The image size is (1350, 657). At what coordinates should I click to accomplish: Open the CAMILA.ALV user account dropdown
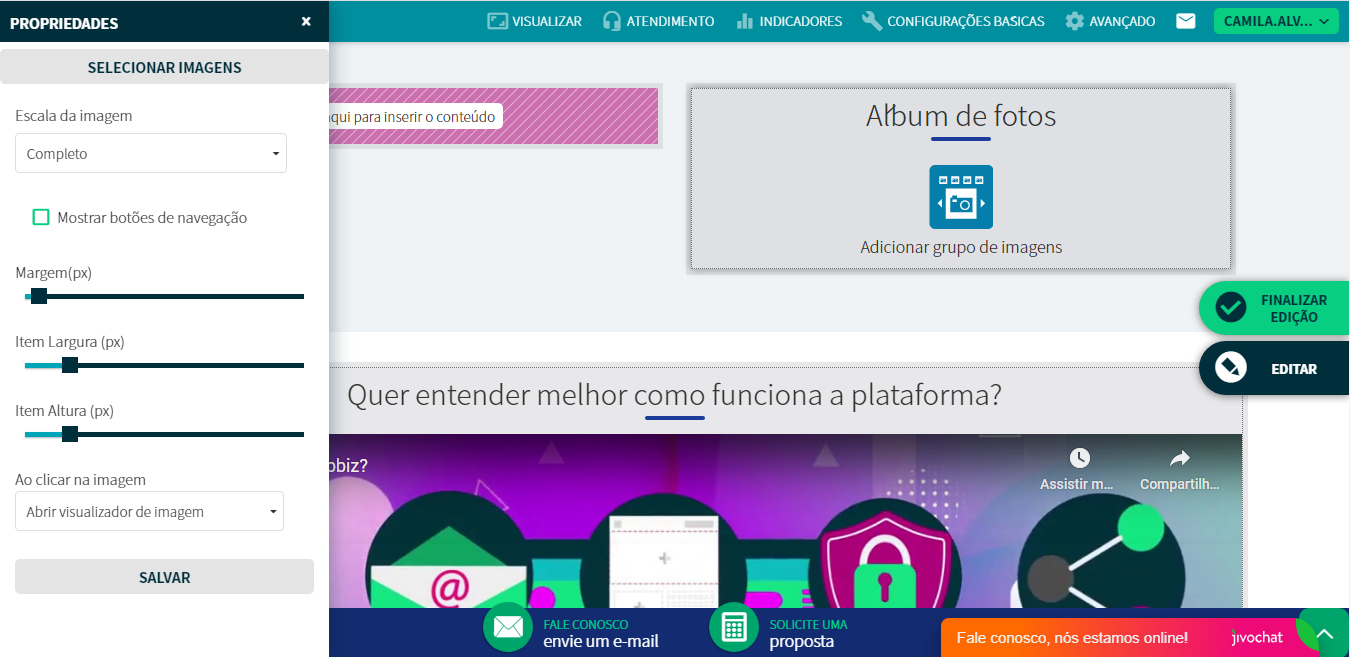pyautogui.click(x=1275, y=21)
